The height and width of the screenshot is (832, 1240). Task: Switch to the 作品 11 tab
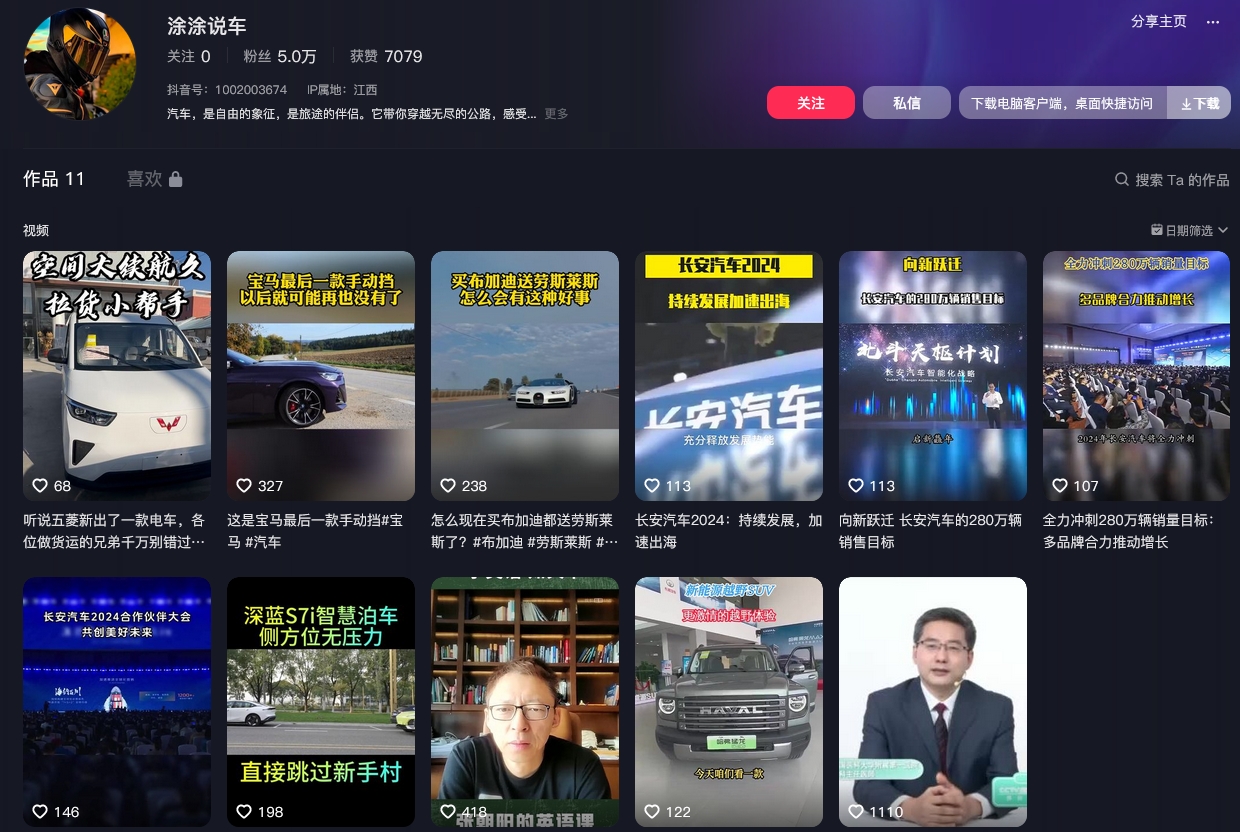[x=54, y=179]
